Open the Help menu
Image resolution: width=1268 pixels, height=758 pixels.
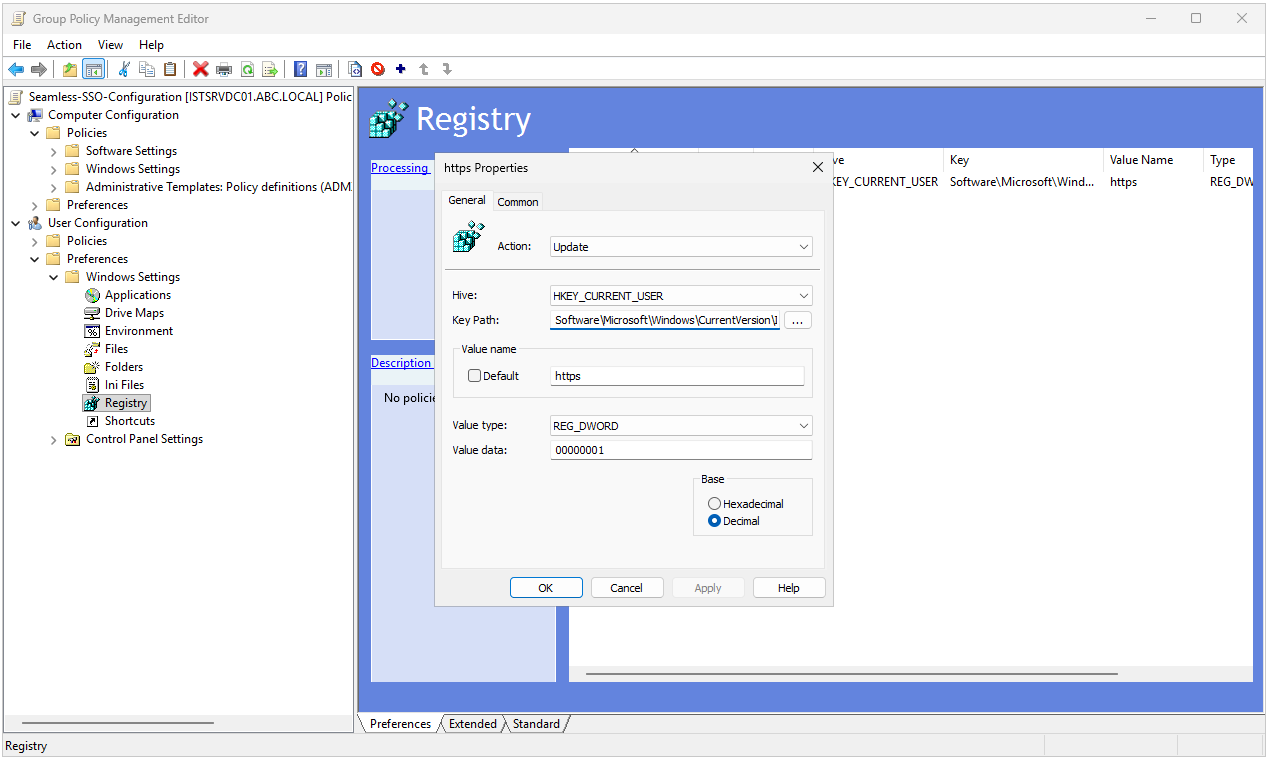(151, 45)
